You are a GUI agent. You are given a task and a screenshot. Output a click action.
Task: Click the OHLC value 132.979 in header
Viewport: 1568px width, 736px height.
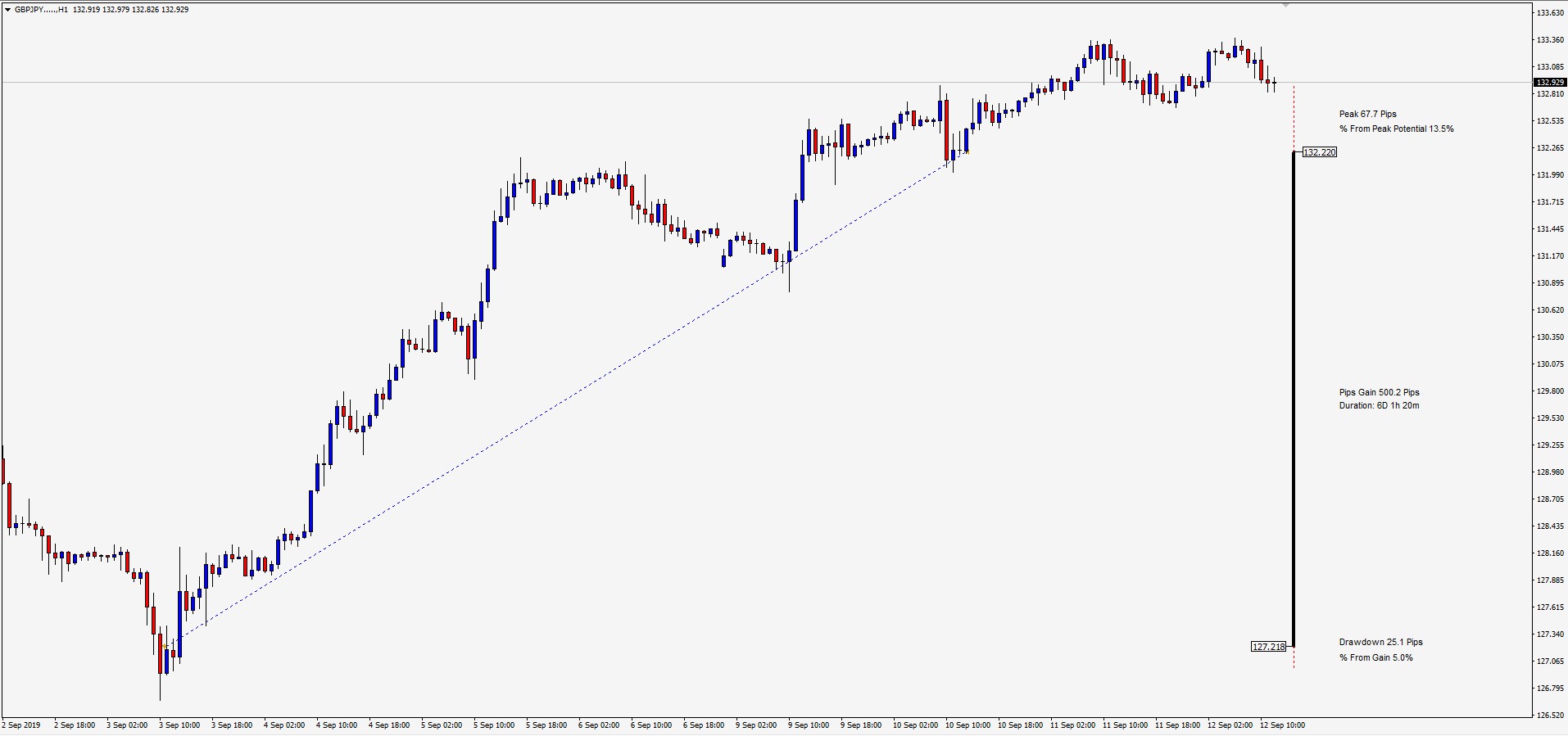pos(116,10)
